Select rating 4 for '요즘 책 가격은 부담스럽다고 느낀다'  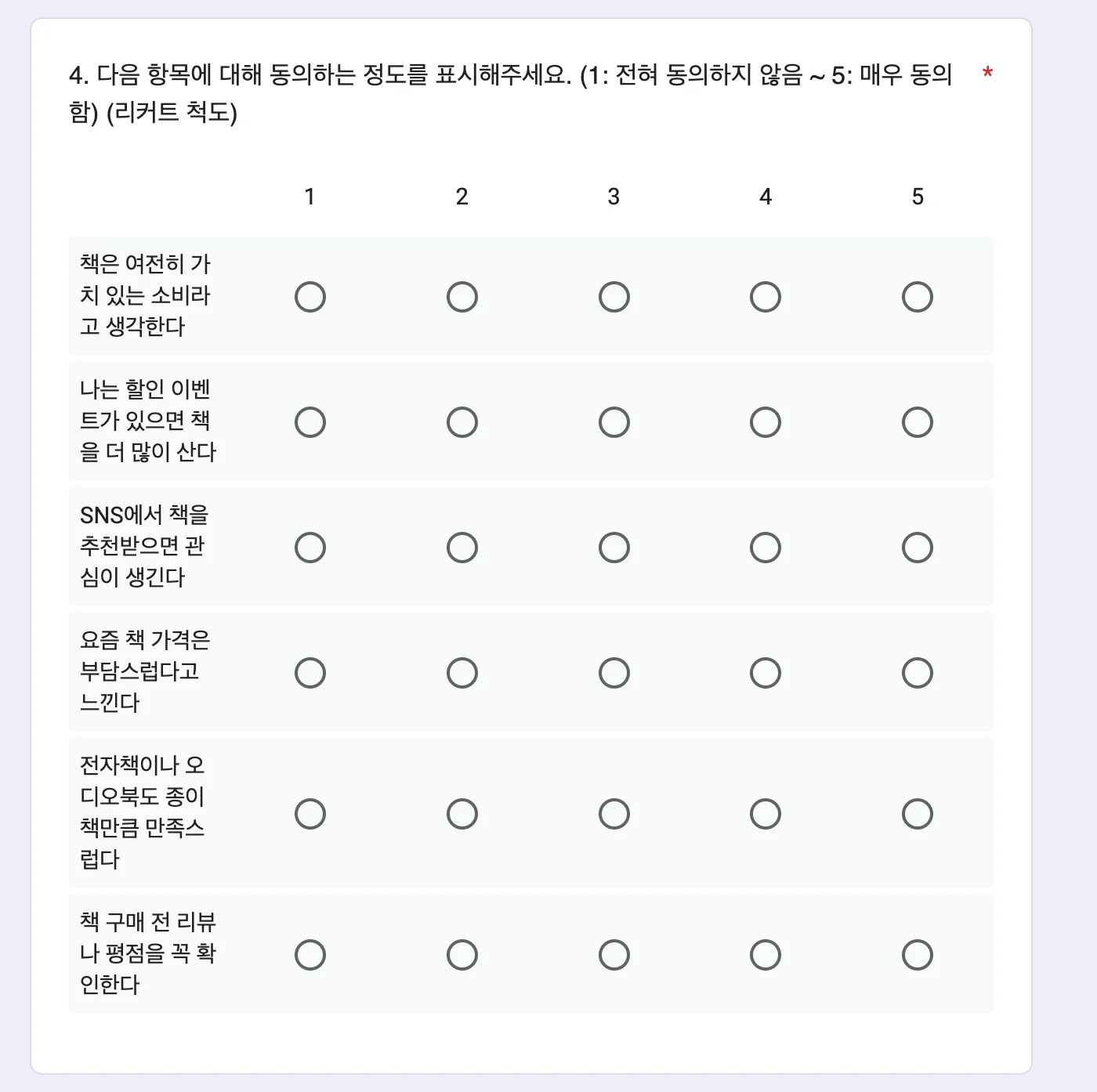click(766, 671)
